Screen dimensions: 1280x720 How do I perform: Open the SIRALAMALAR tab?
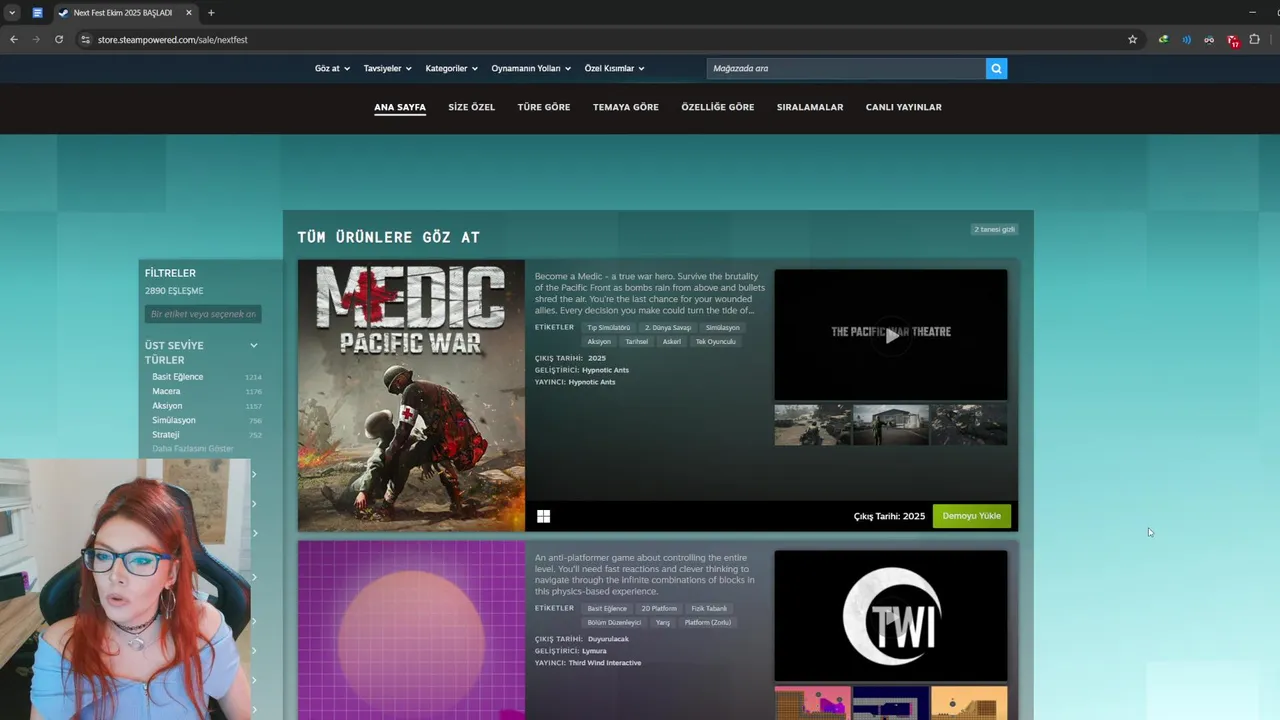[x=810, y=107]
